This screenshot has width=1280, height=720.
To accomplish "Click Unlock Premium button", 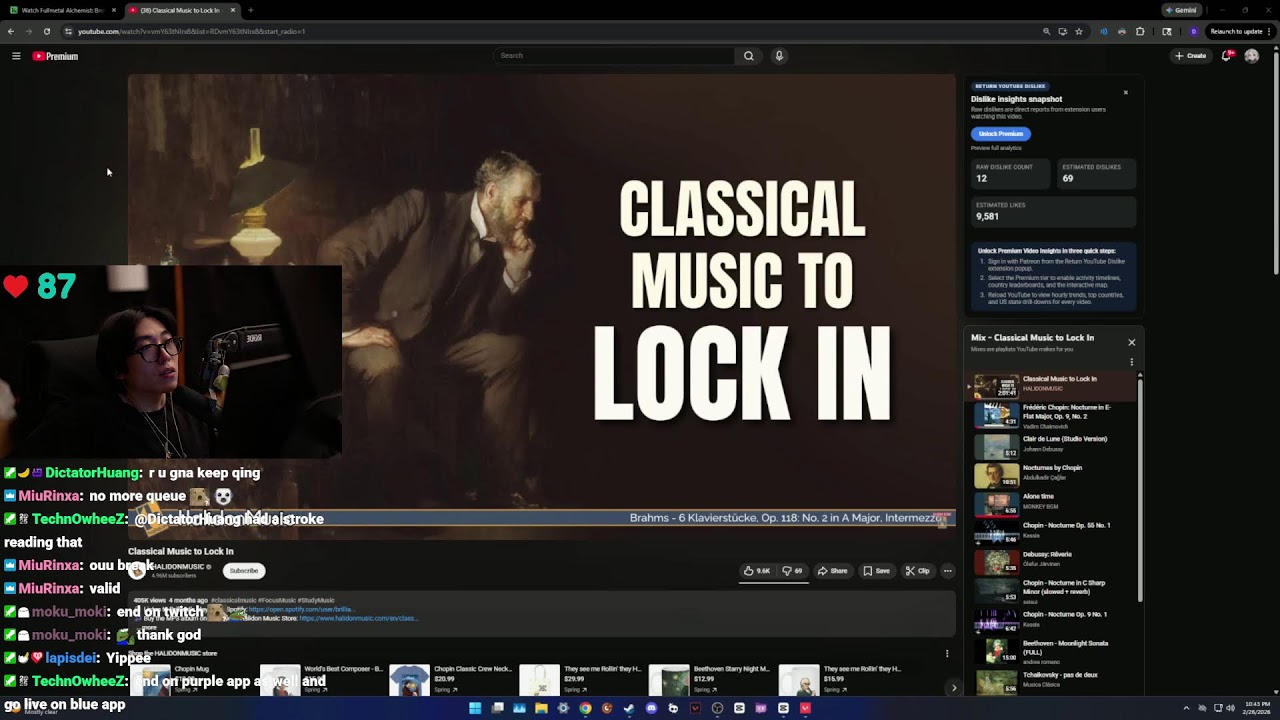I will [x=1000, y=134].
